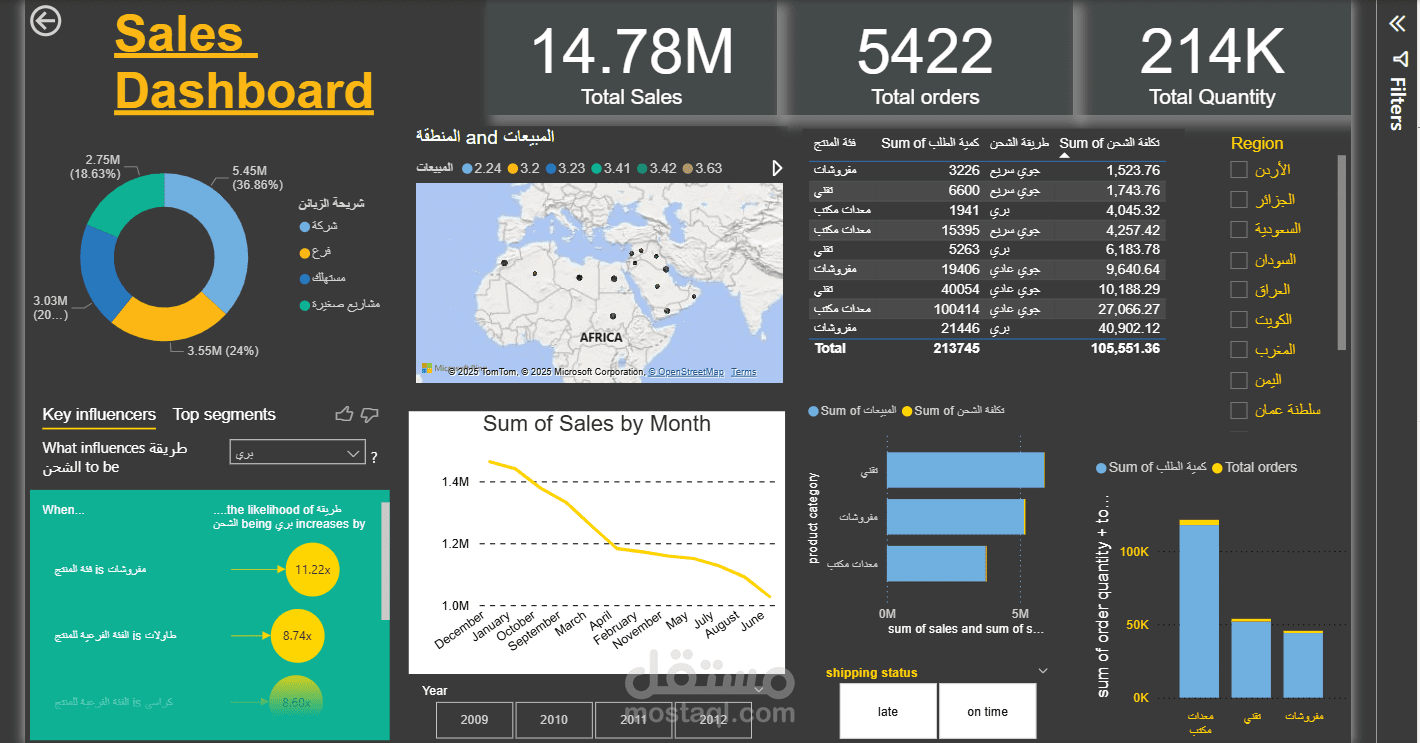Click the late shipping status button
This screenshot has width=1420, height=743.
point(887,711)
